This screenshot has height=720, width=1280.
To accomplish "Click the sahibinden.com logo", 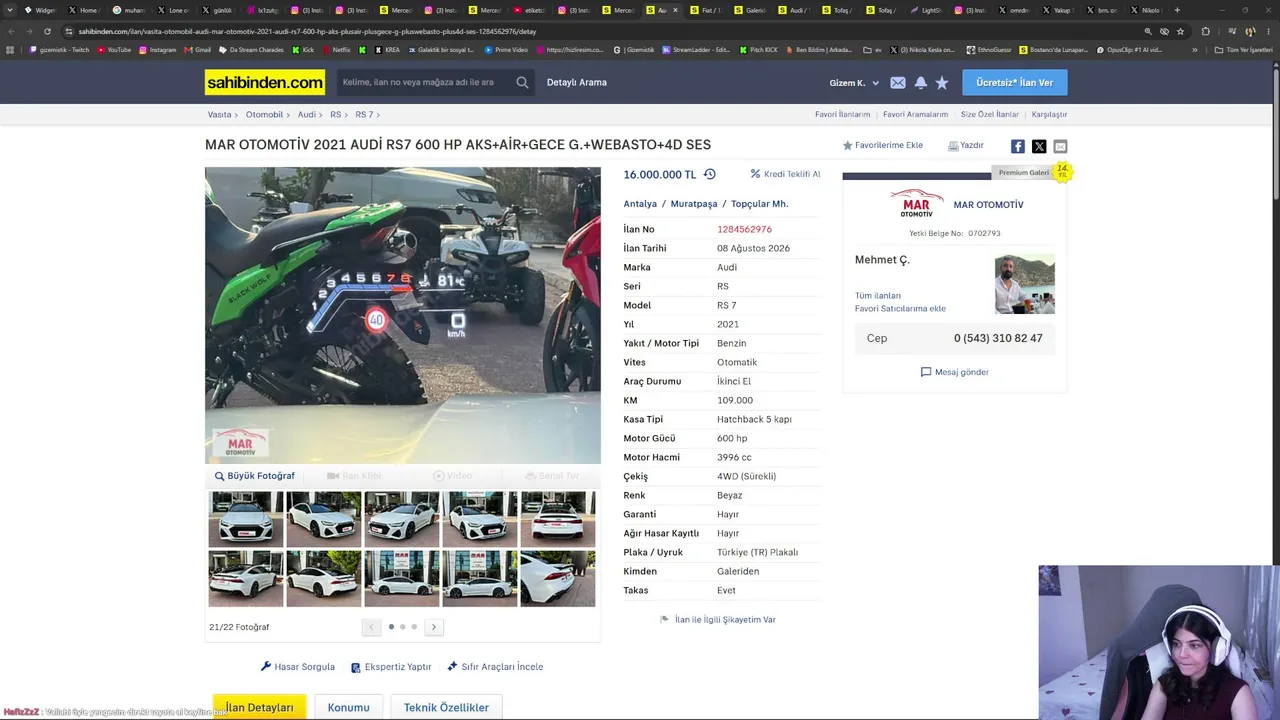I will point(265,82).
